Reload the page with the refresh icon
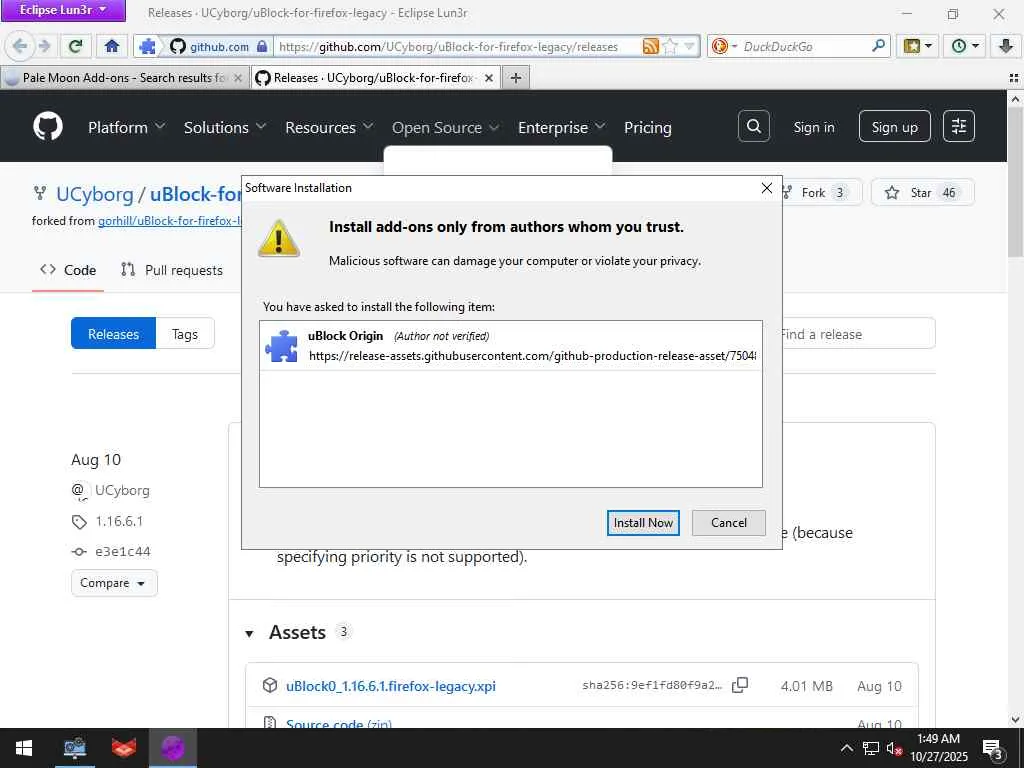Screen dimensions: 1024x768 click(76, 46)
